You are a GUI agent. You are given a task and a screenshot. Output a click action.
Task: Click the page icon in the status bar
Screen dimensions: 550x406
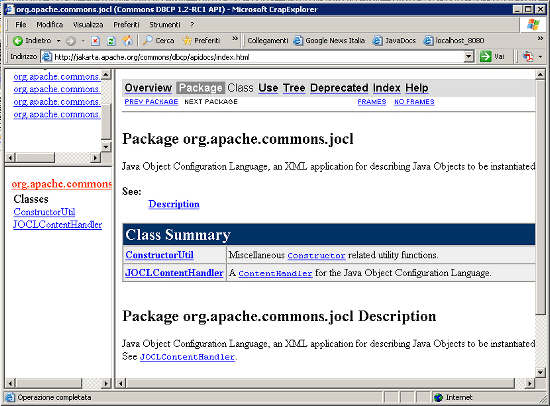(x=10, y=397)
